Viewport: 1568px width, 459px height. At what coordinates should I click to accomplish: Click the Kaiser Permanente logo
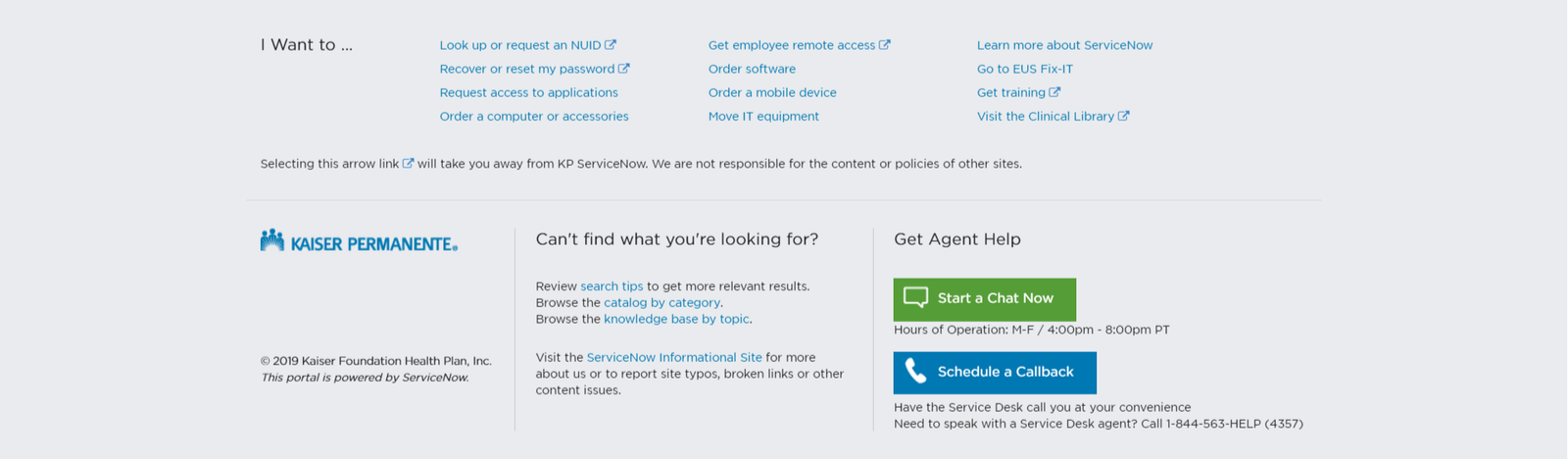pyautogui.click(x=359, y=241)
